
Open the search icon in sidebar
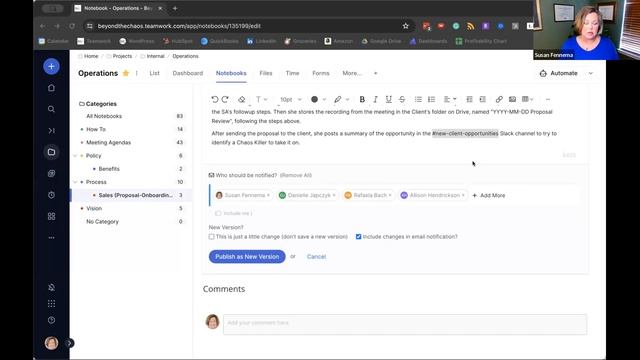(51, 109)
